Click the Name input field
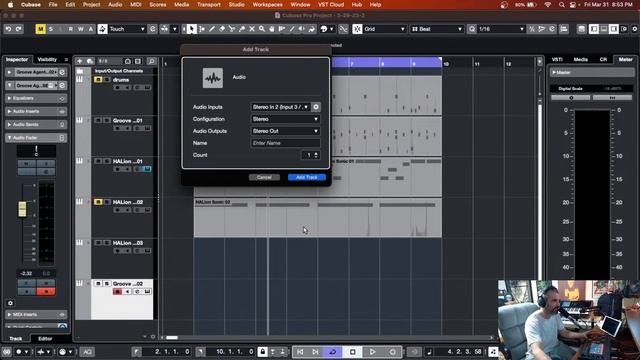Image resolution: width=640 pixels, height=360 pixels. pos(285,143)
